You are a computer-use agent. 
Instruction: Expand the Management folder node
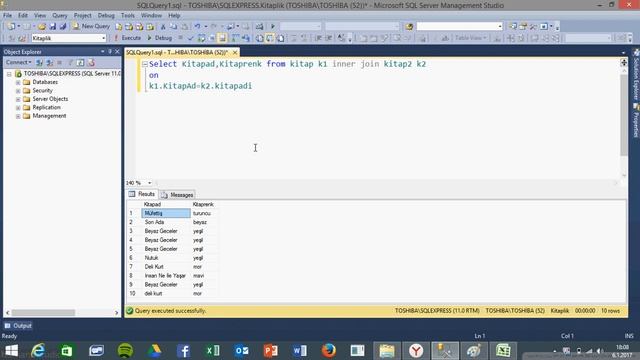pos(18,116)
